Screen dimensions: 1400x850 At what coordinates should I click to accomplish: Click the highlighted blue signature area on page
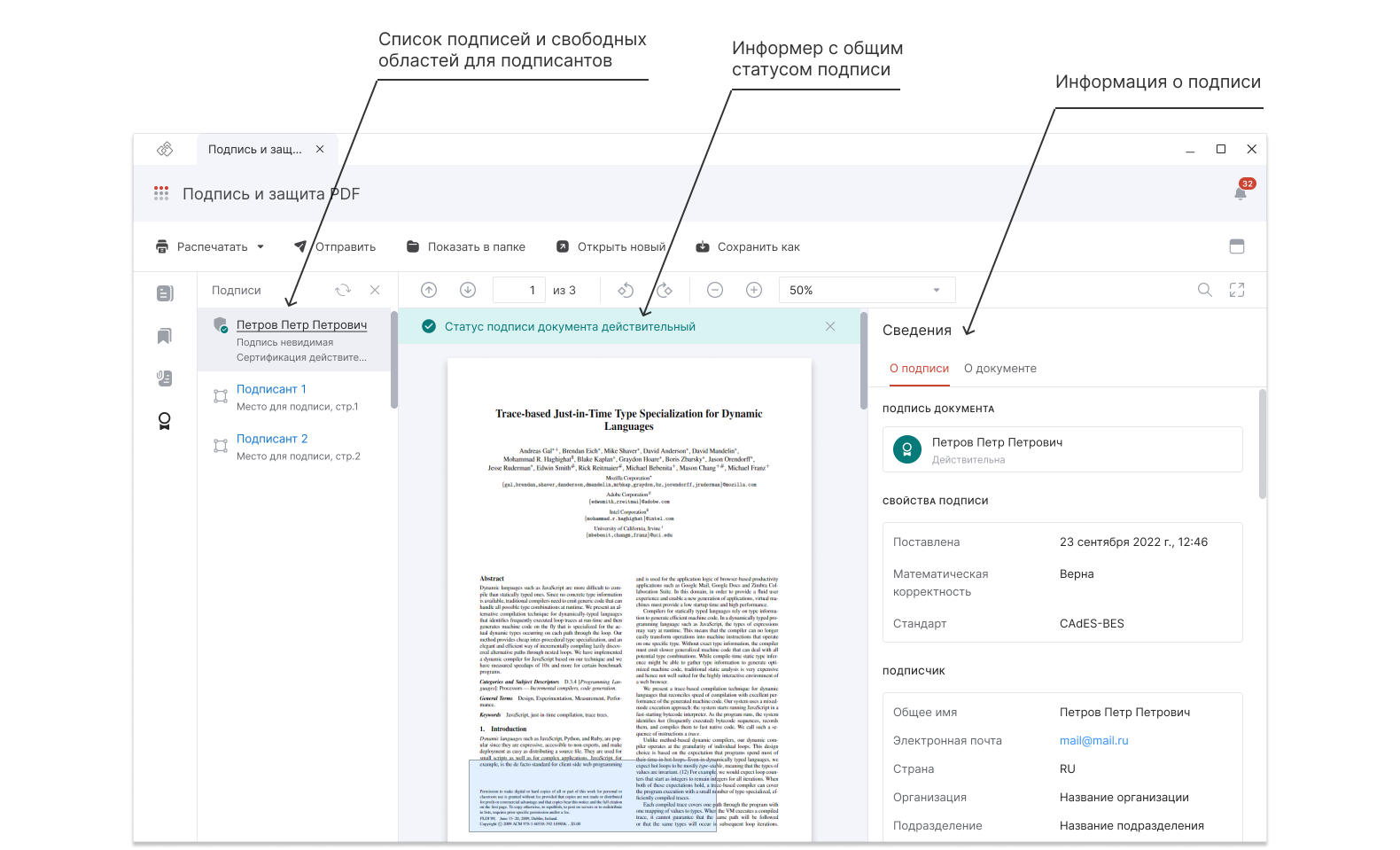(x=592, y=796)
